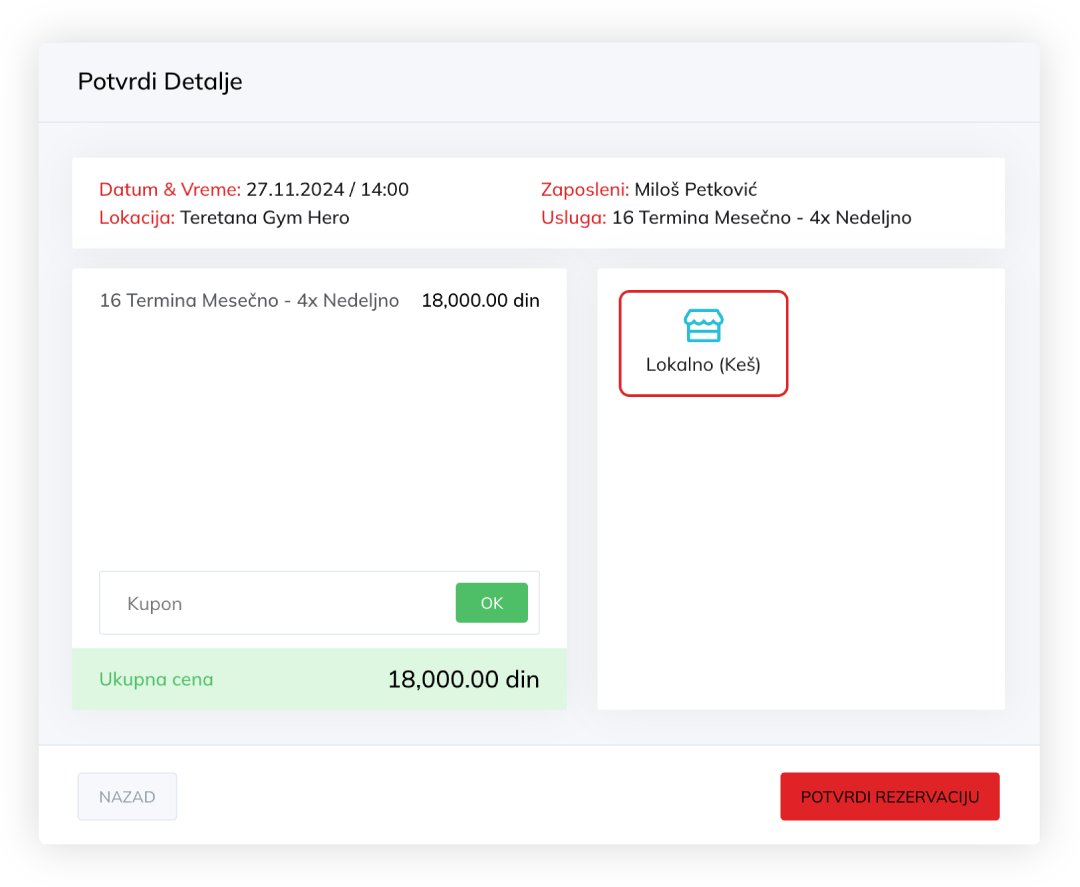The width and height of the screenshot is (1080, 887).
Task: Click the Zaposleni label
Action: (585, 189)
